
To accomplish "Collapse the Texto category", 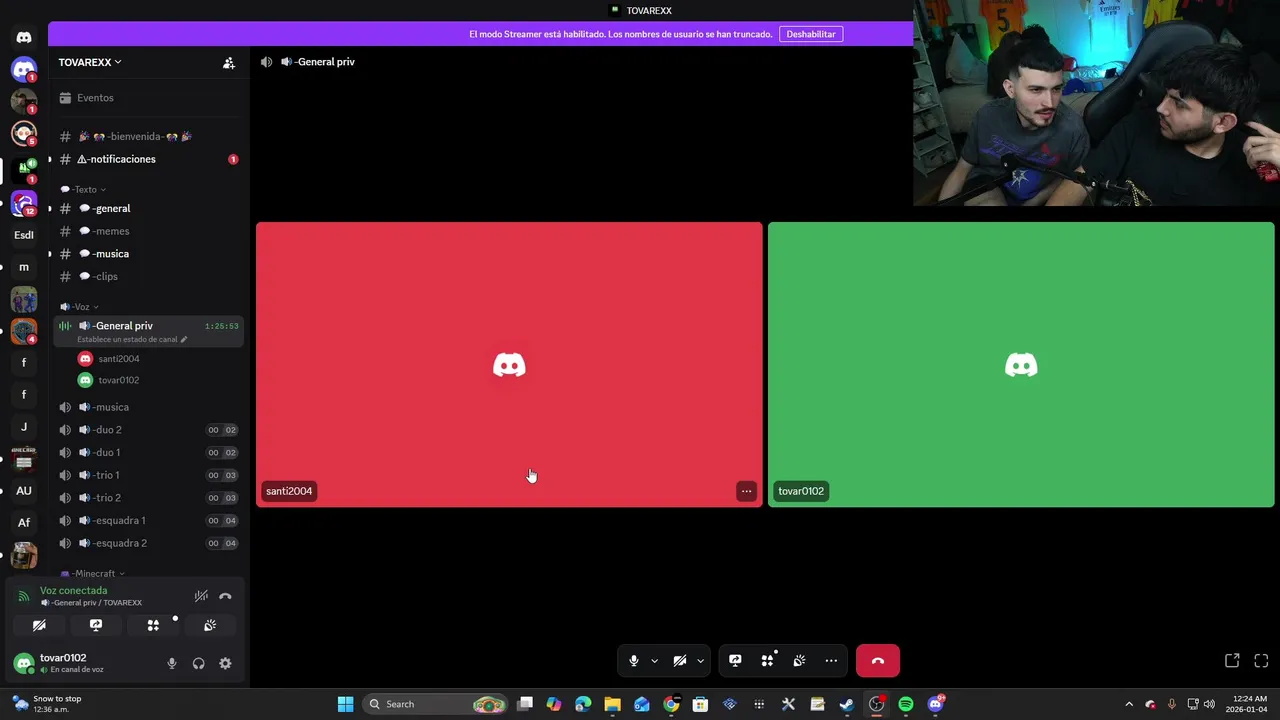I will 84,189.
